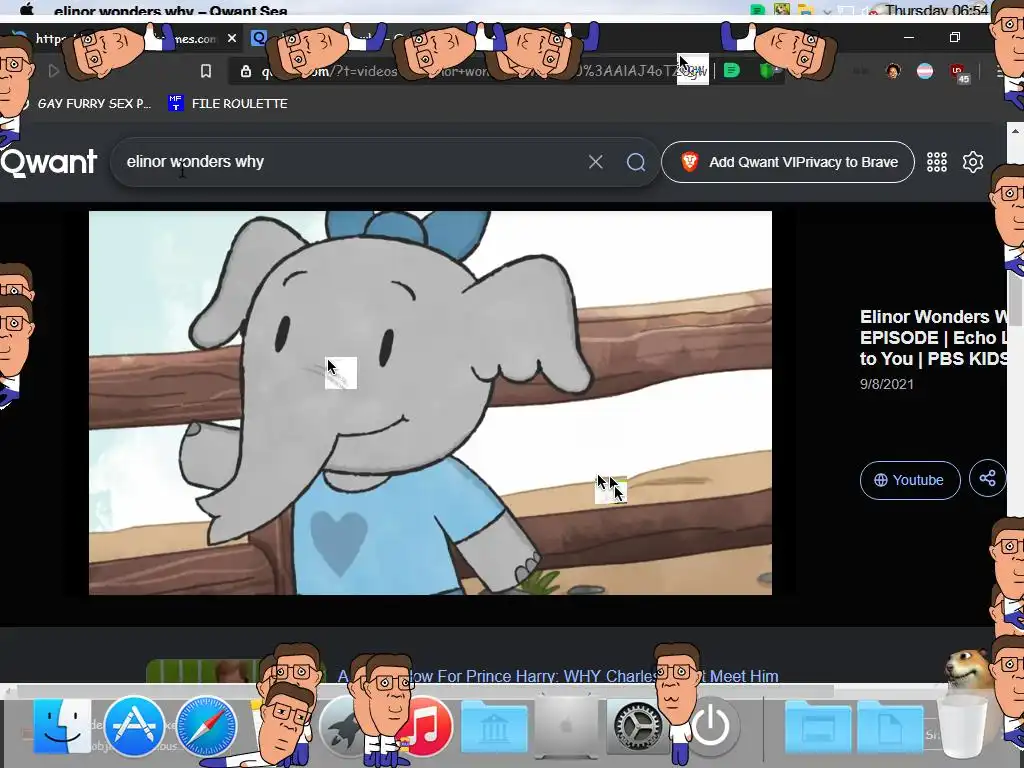Screen dimensions: 1024x768
Task: Open the FILE ROULETTE bookmark
Action: pyautogui.click(x=228, y=103)
